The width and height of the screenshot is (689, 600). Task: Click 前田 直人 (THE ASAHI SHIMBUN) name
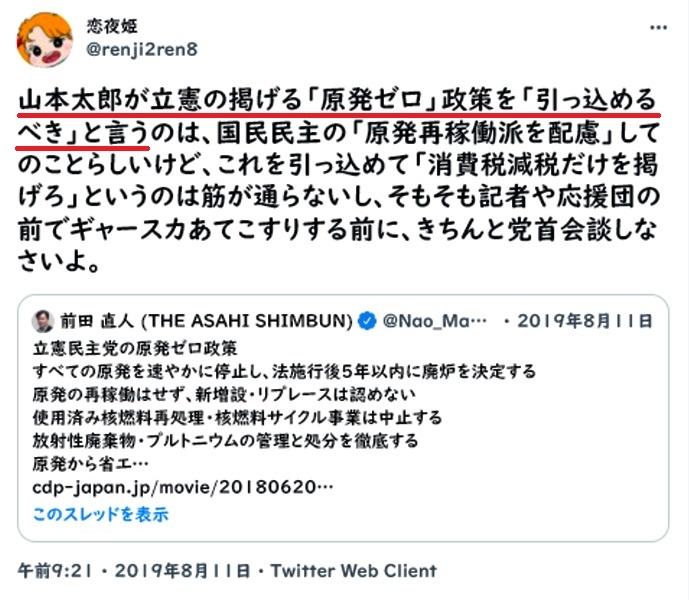click(x=206, y=321)
